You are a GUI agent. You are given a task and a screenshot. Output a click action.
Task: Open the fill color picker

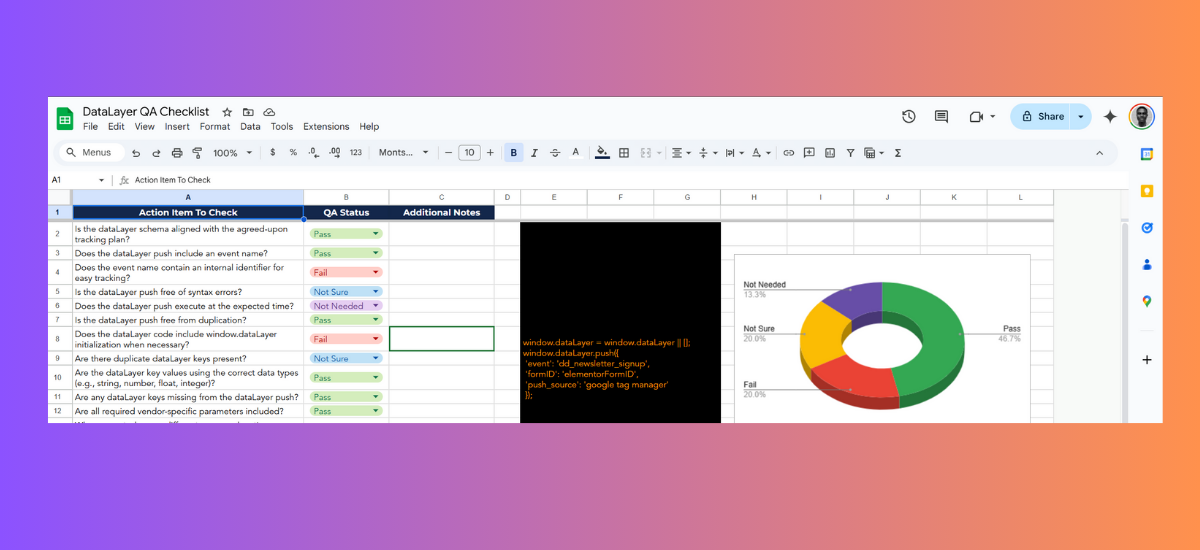click(602, 153)
